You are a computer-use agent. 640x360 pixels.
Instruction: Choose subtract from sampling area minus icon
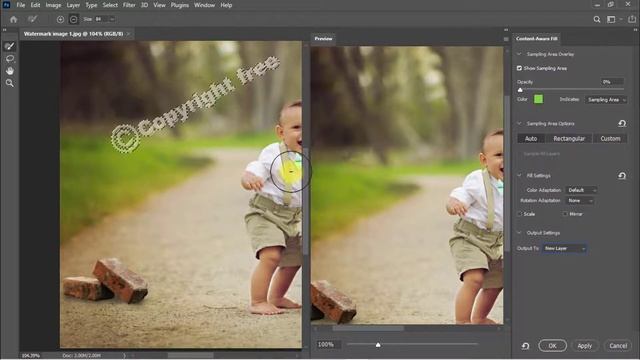pos(73,19)
